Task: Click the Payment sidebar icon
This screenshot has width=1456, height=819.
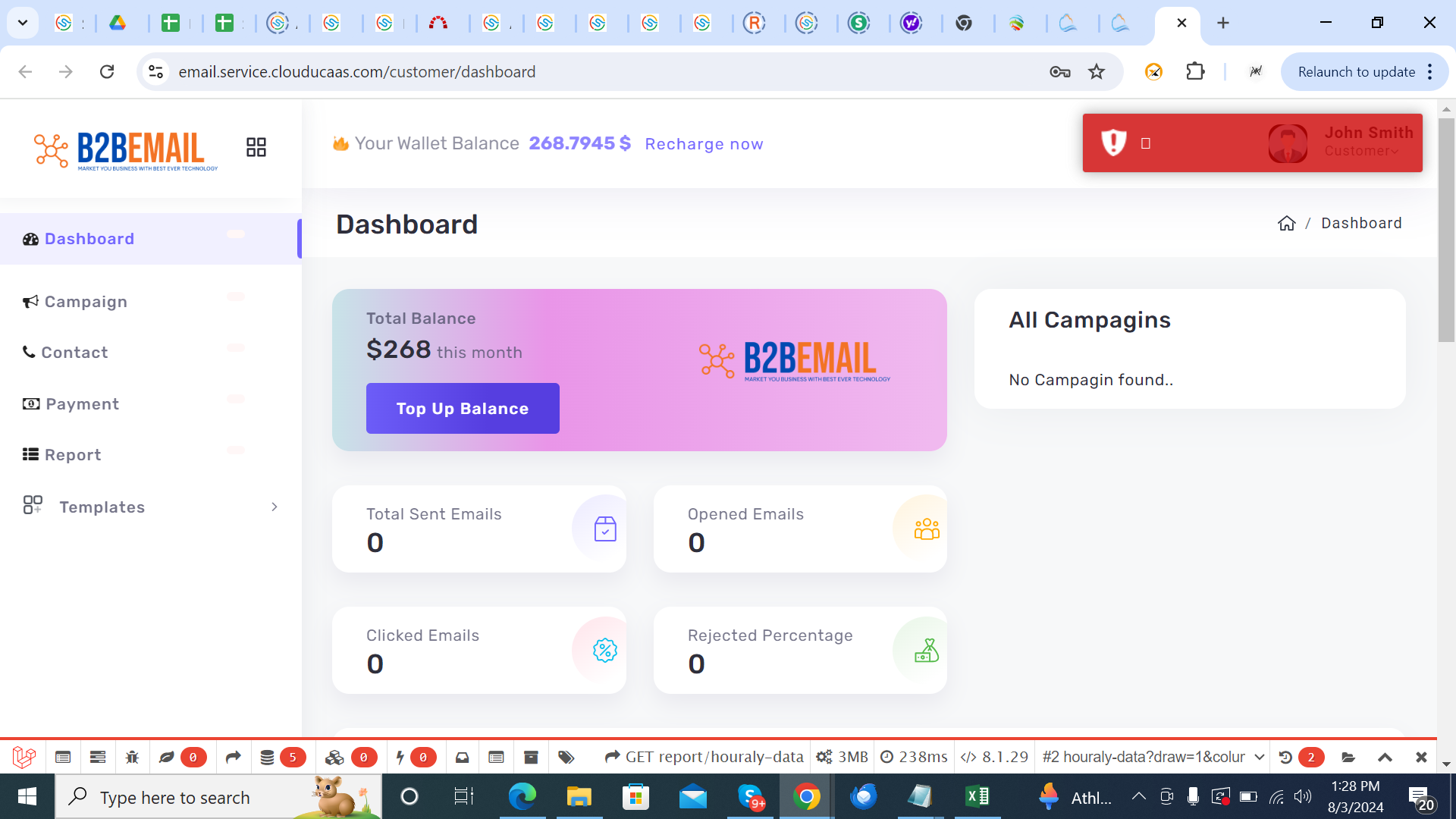Action: click(x=31, y=404)
